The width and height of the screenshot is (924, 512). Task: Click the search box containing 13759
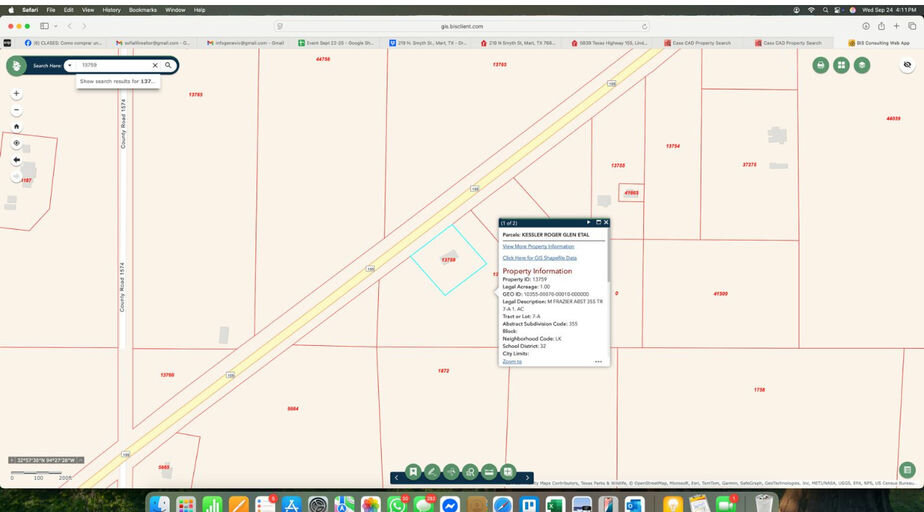(112, 65)
